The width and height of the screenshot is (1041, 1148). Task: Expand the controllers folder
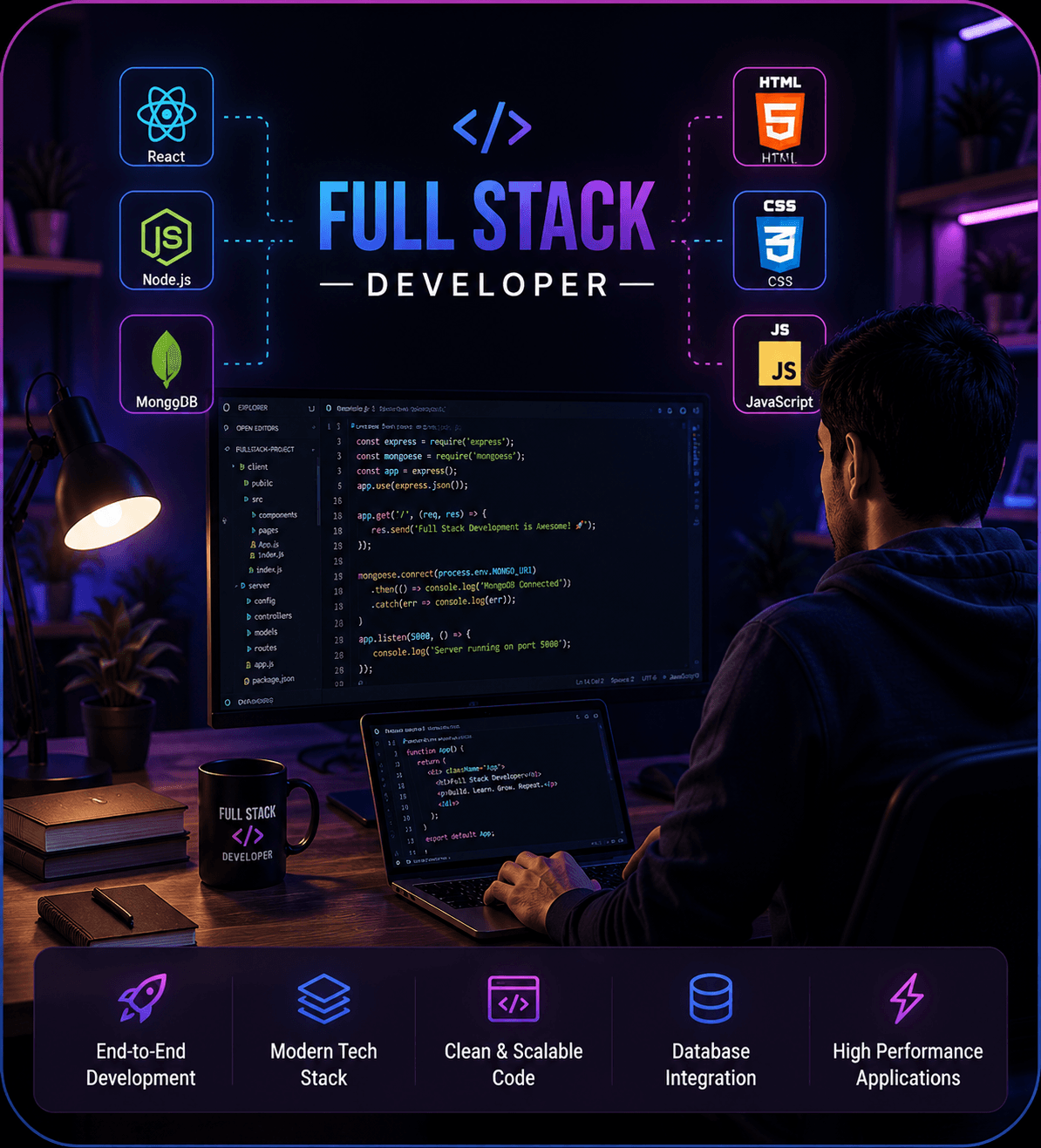pyautogui.click(x=269, y=616)
